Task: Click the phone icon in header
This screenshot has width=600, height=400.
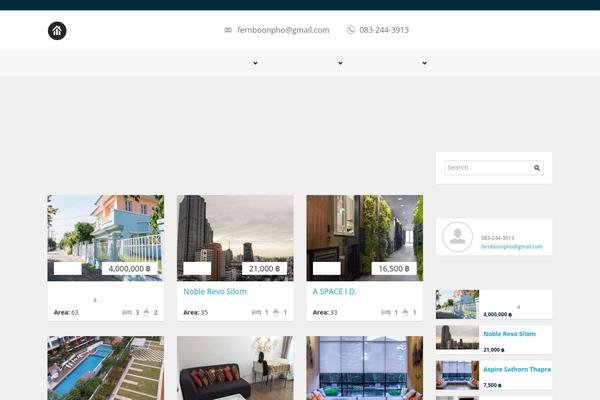Action: point(351,30)
